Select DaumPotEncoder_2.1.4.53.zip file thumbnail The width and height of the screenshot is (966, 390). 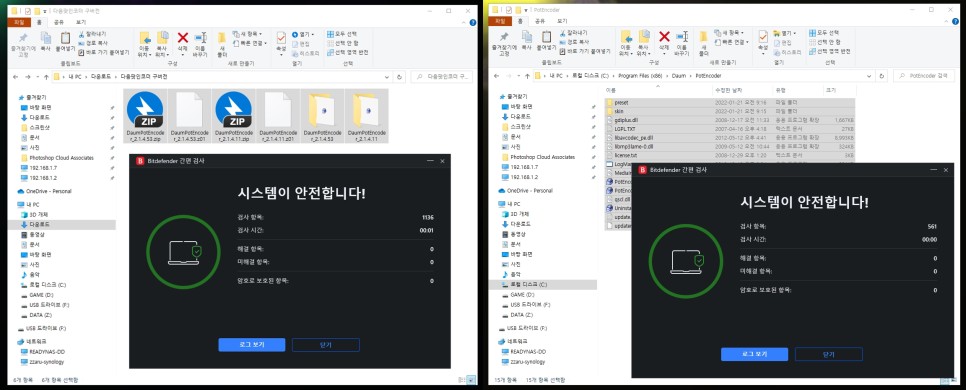click(x=145, y=116)
